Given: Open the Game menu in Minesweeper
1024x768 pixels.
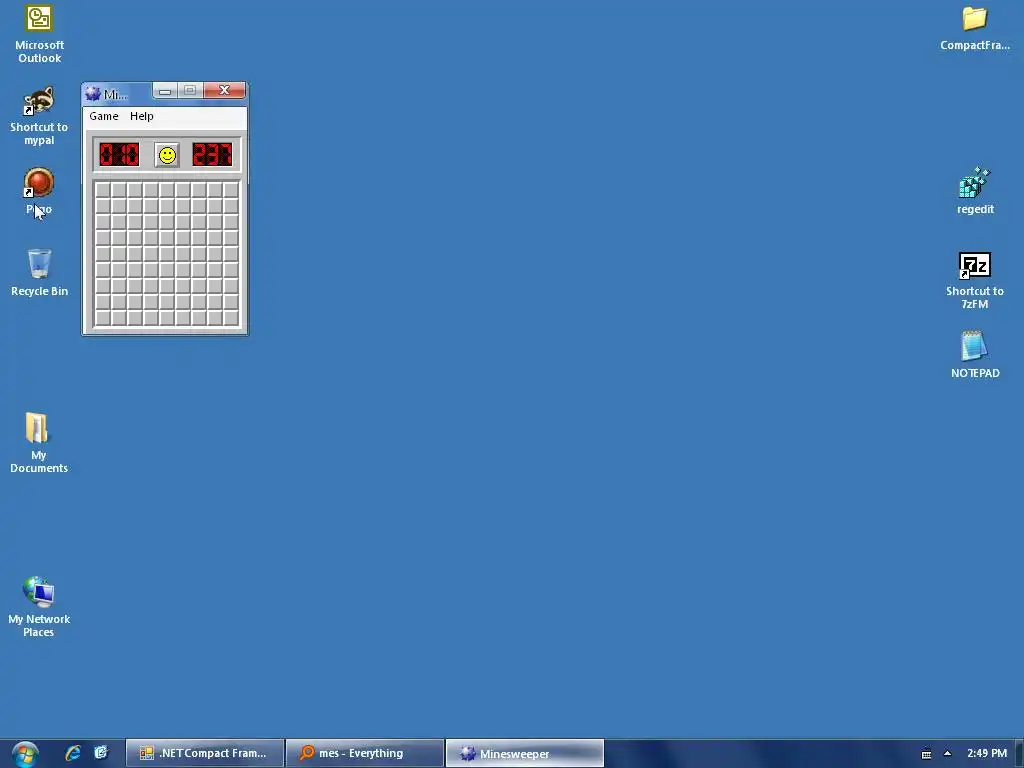Looking at the screenshot, I should click(x=104, y=116).
